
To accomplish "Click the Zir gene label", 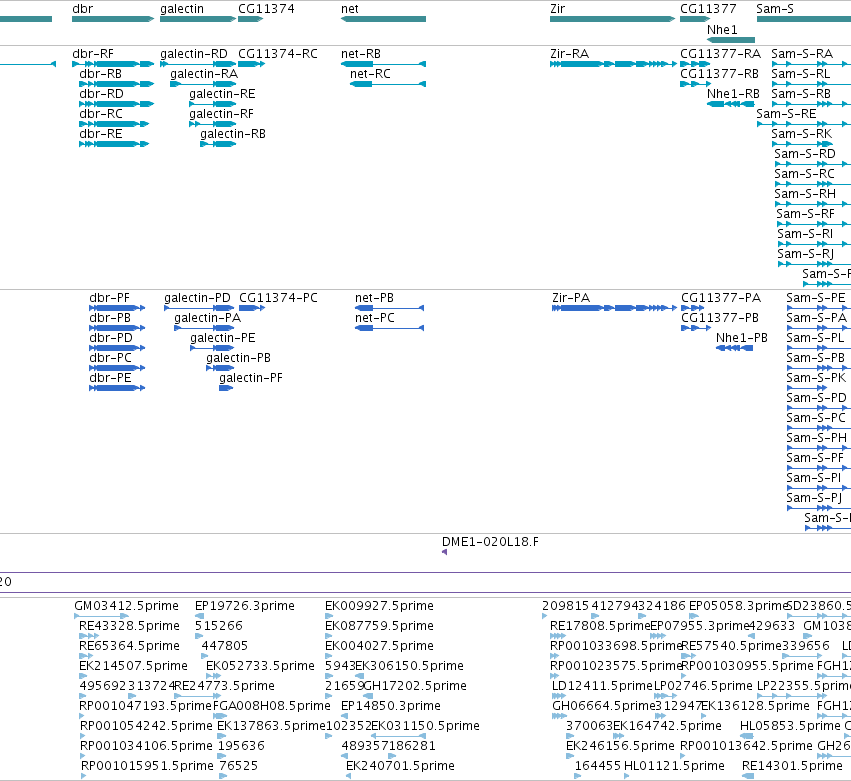I will tap(557, 9).
